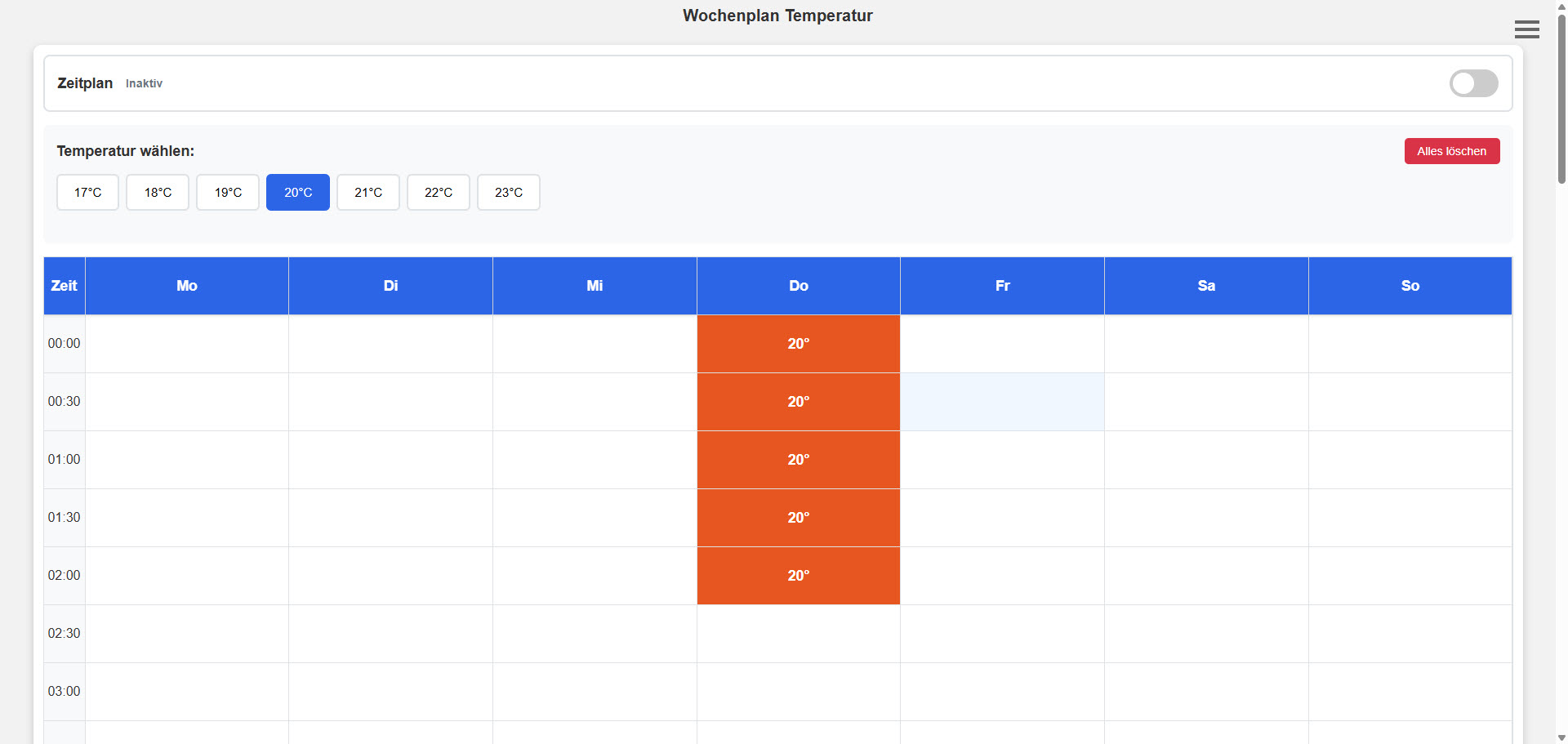
Task: Click the orange 20° cell at Thursday 02:00
Action: click(798, 576)
